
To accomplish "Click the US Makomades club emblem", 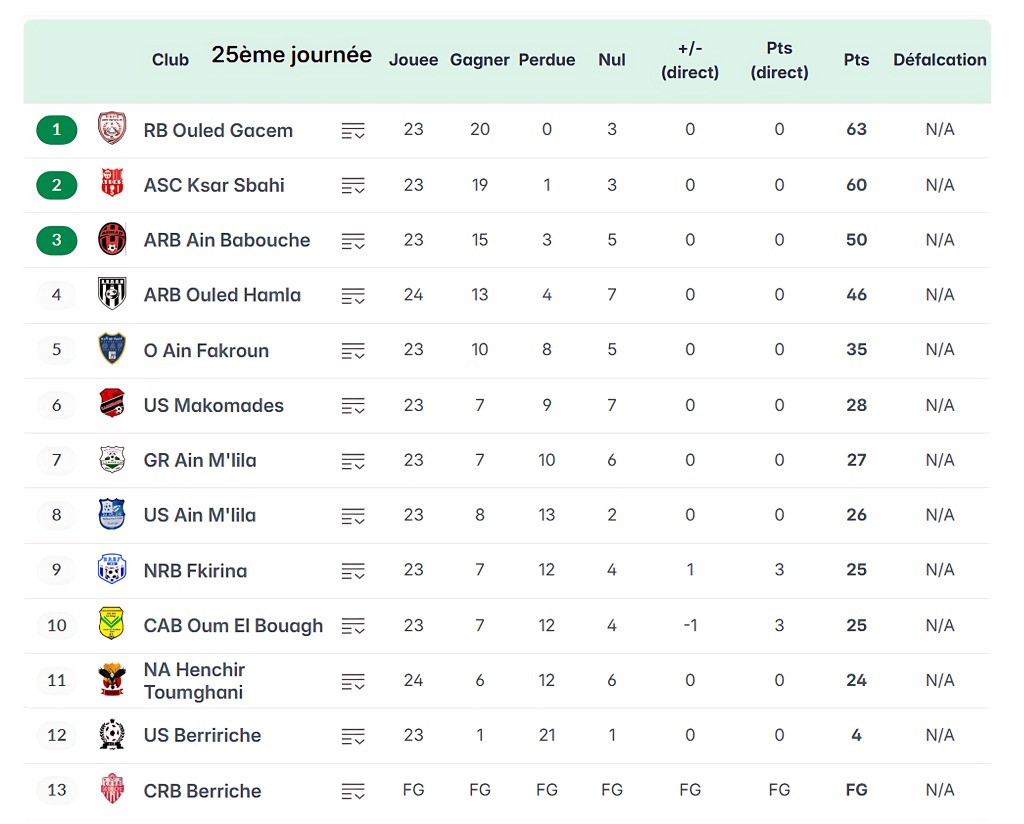I will (x=112, y=405).
